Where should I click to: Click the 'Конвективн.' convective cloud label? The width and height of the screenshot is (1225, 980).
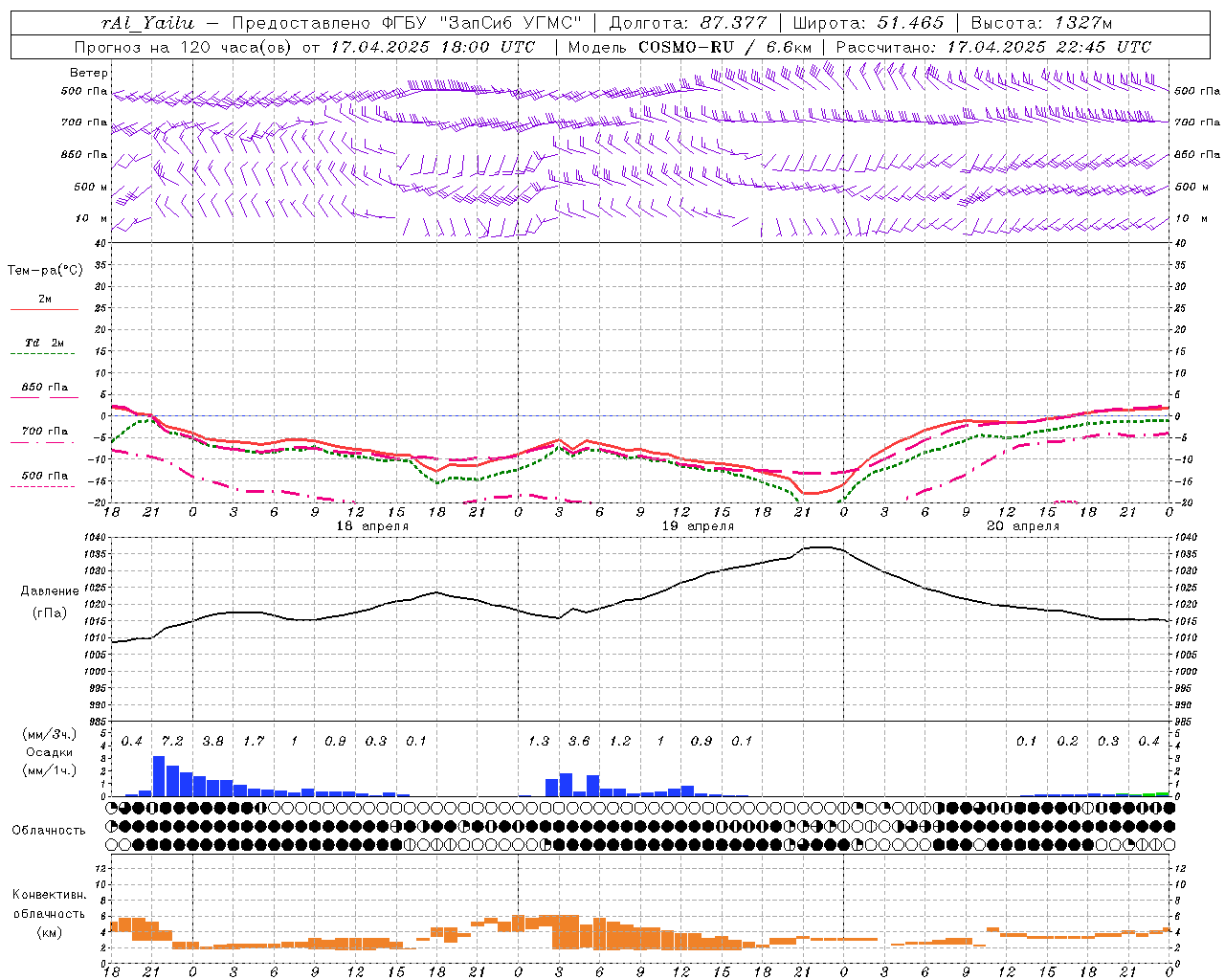pos(49,895)
